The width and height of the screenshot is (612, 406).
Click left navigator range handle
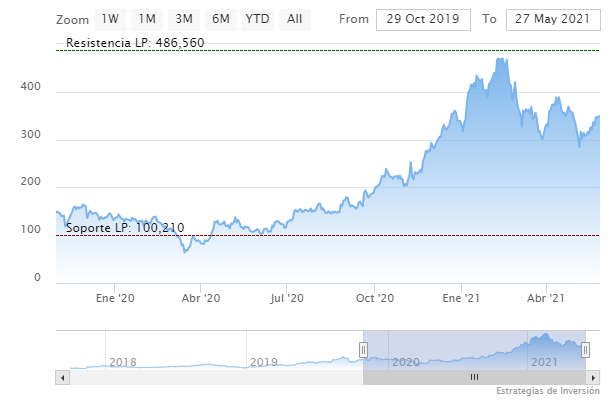[363, 349]
